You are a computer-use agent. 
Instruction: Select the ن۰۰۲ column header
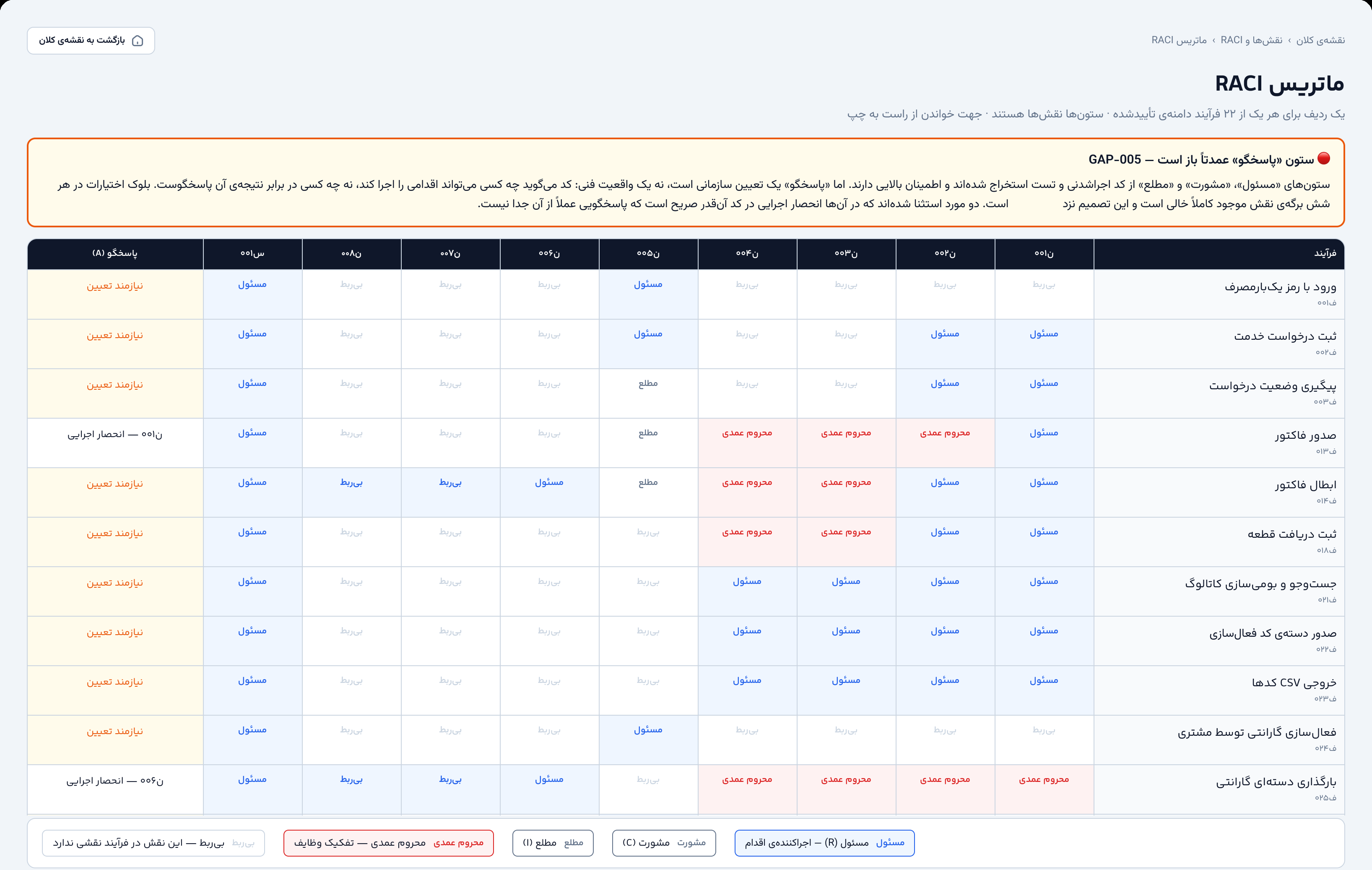point(945,254)
